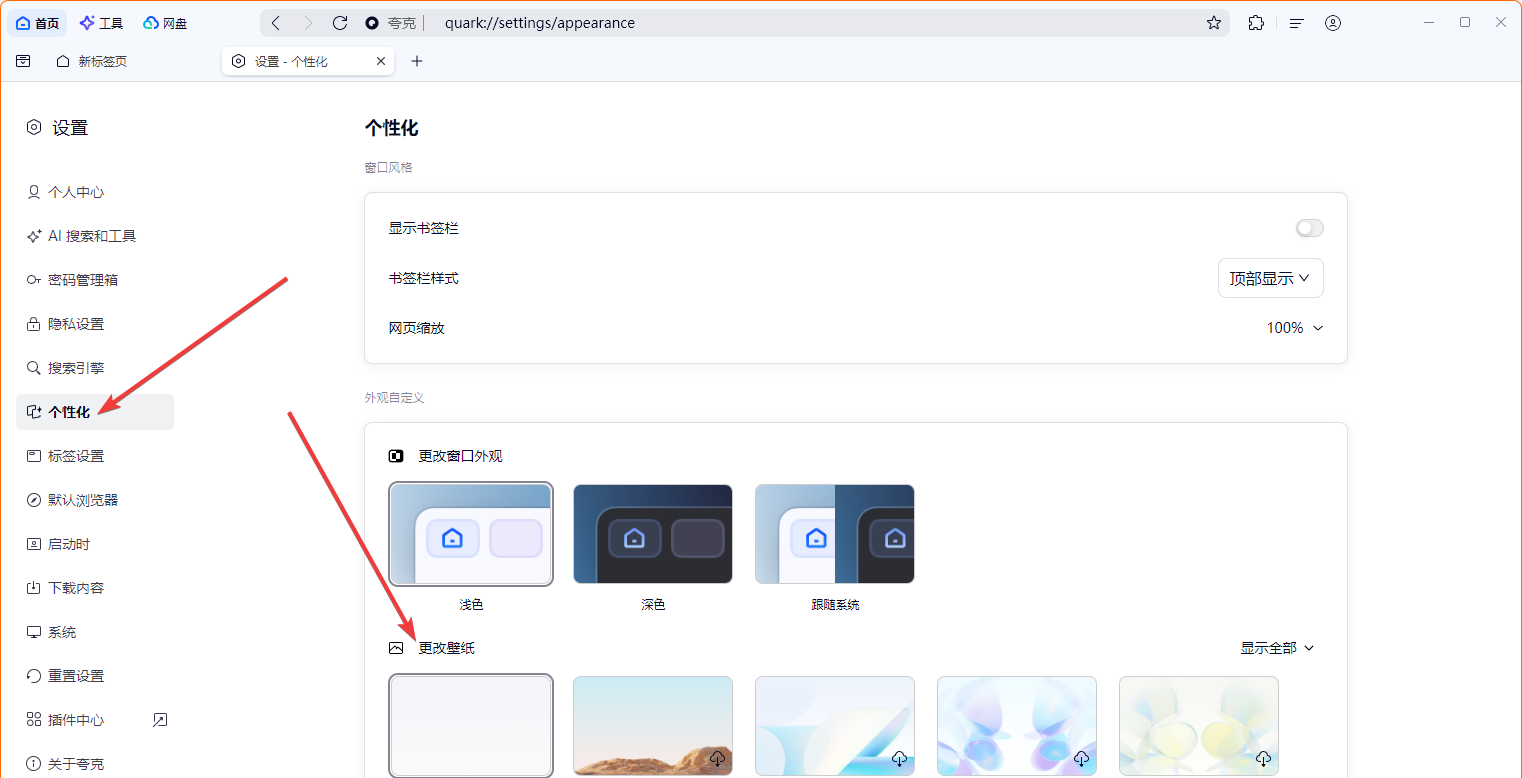1522x778 pixels.
Task: Click the 更改壁纸 picture icon
Action: click(x=396, y=648)
